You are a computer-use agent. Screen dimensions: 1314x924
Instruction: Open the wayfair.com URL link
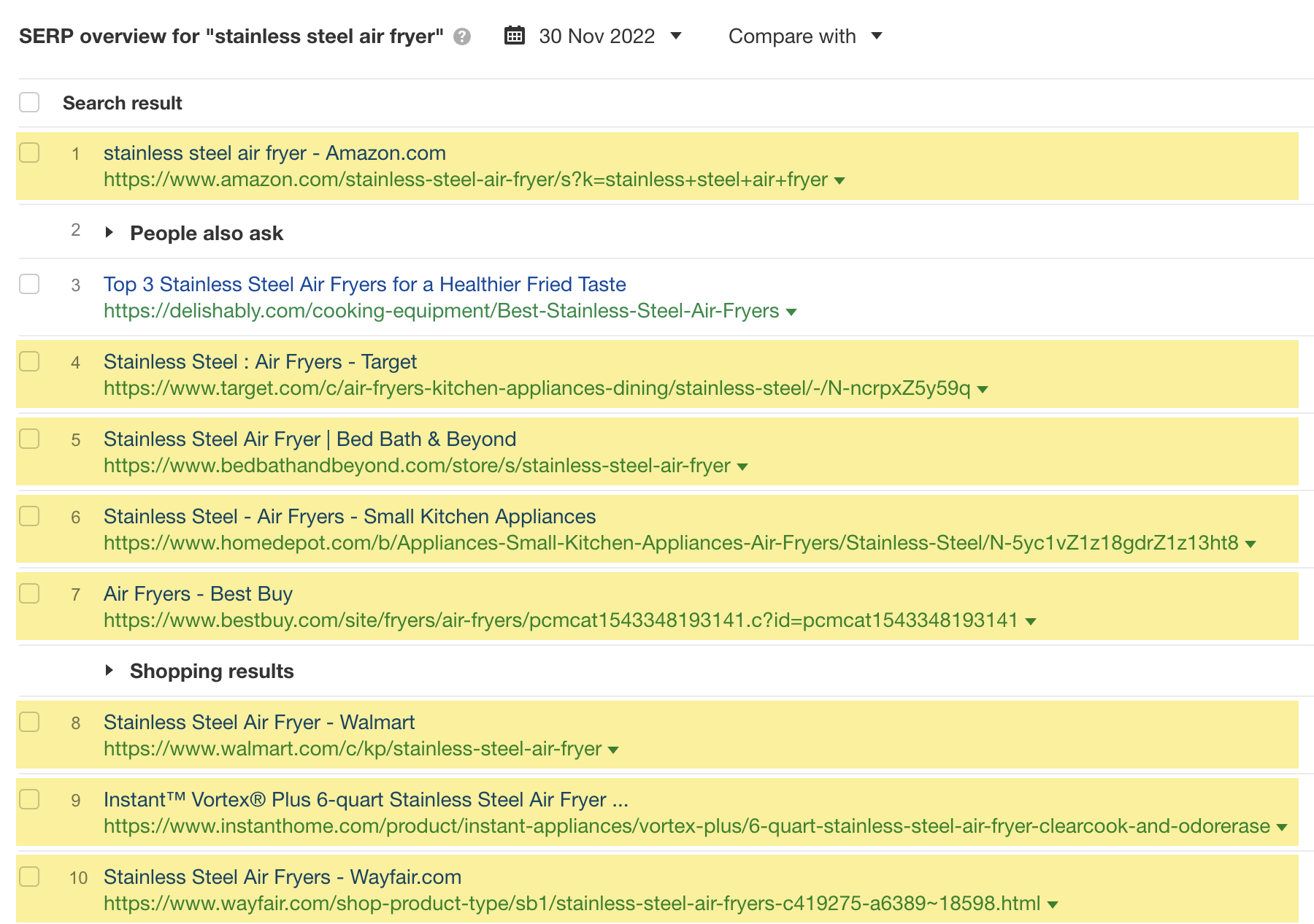pyautogui.click(x=572, y=904)
